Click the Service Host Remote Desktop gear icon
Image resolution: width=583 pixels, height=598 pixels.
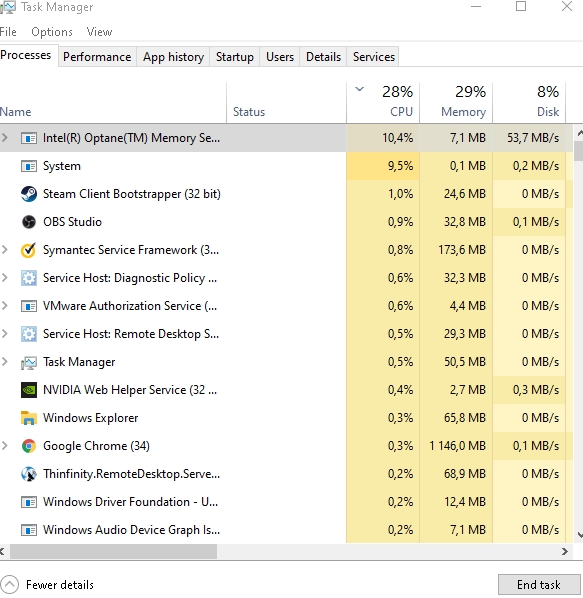click(x=29, y=334)
